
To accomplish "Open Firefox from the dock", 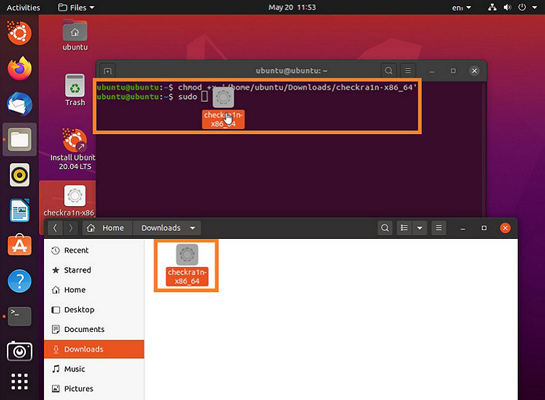I will 20,68.
